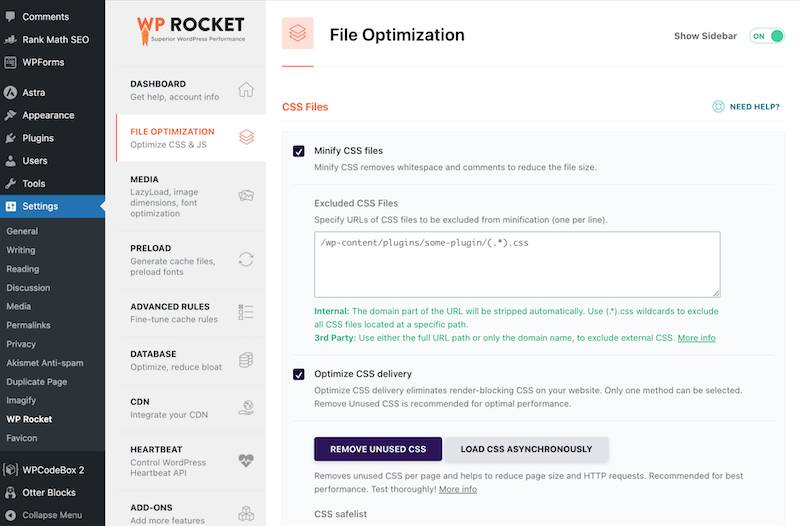Click the Dashboard house icon
This screenshot has height=526, width=800.
point(246,89)
